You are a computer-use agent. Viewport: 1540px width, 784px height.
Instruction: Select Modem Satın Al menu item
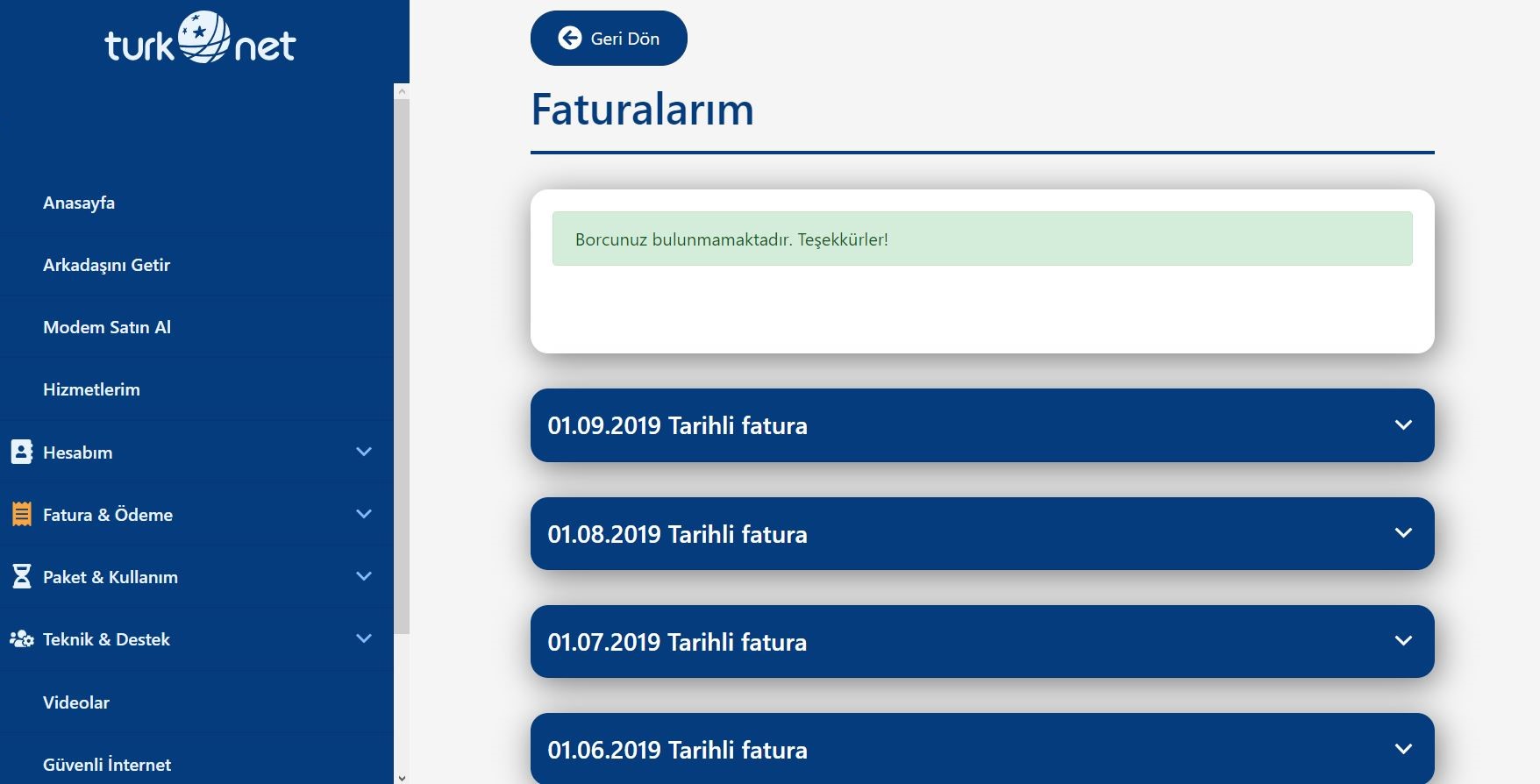coord(107,327)
